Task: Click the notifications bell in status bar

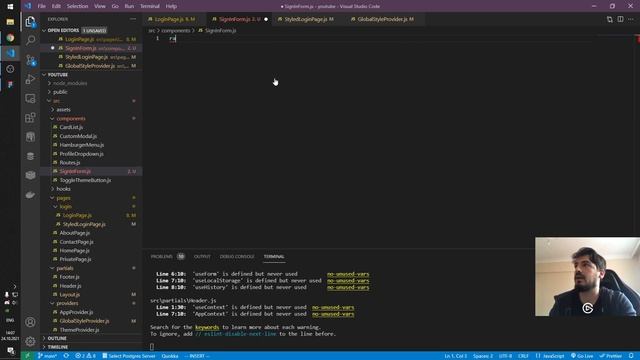Action: 631,356
